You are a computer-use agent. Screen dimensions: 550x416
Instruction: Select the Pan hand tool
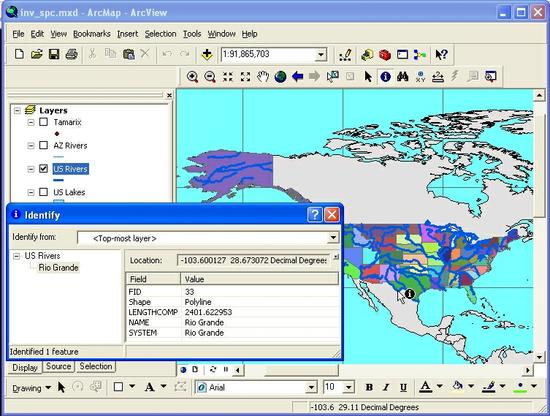point(262,76)
